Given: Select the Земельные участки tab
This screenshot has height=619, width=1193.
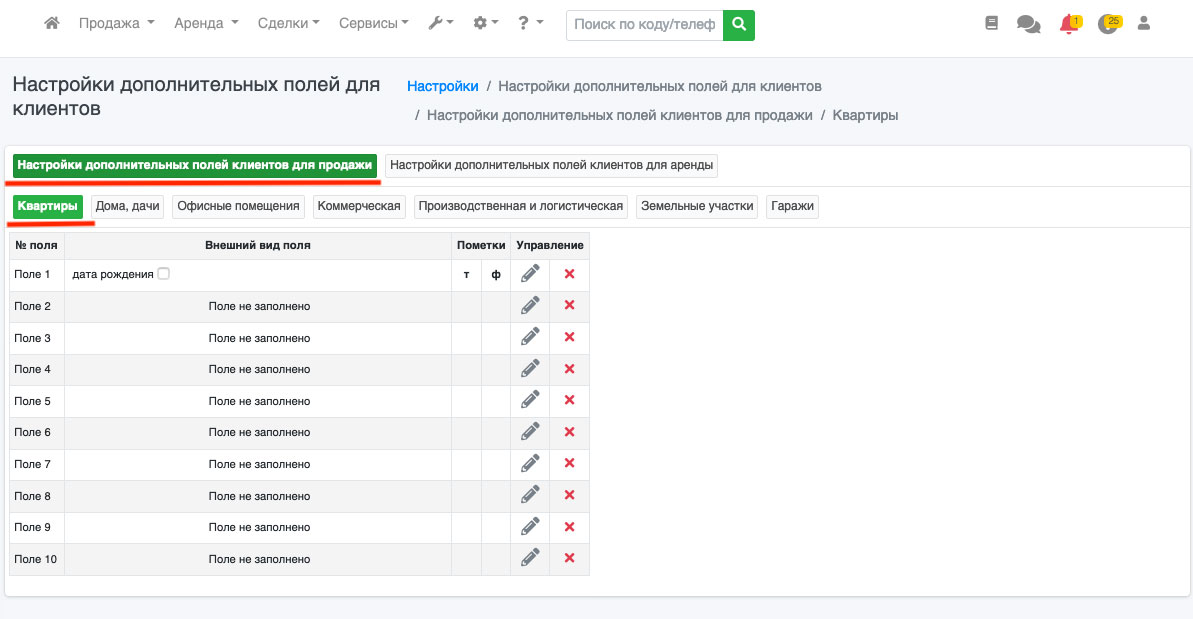Looking at the screenshot, I should [697, 206].
